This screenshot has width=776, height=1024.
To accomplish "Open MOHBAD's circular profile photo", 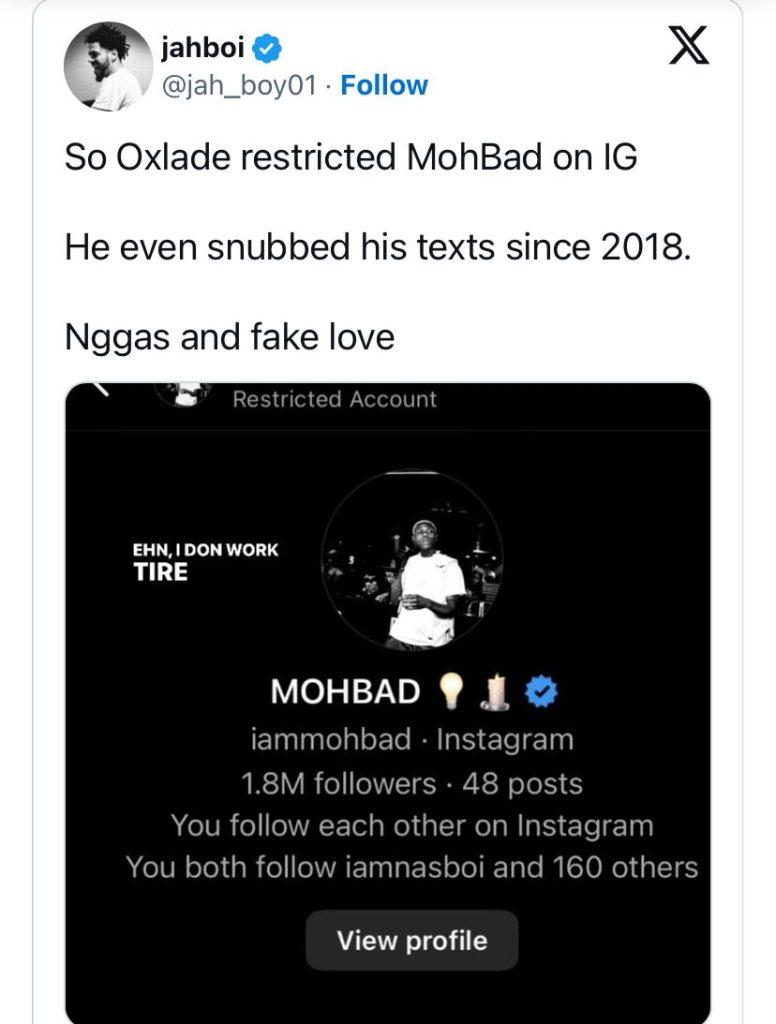I will (x=412, y=560).
